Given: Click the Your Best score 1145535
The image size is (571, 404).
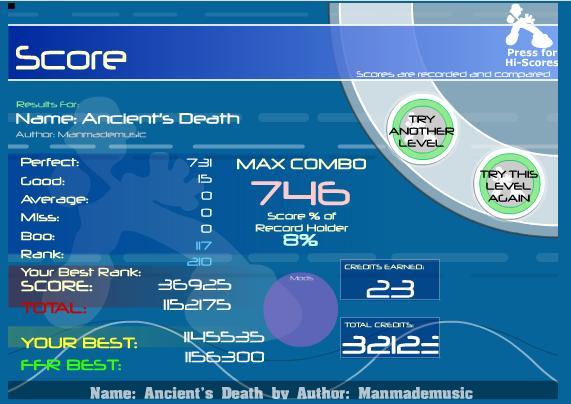Looking at the screenshot, I should 223,337.
